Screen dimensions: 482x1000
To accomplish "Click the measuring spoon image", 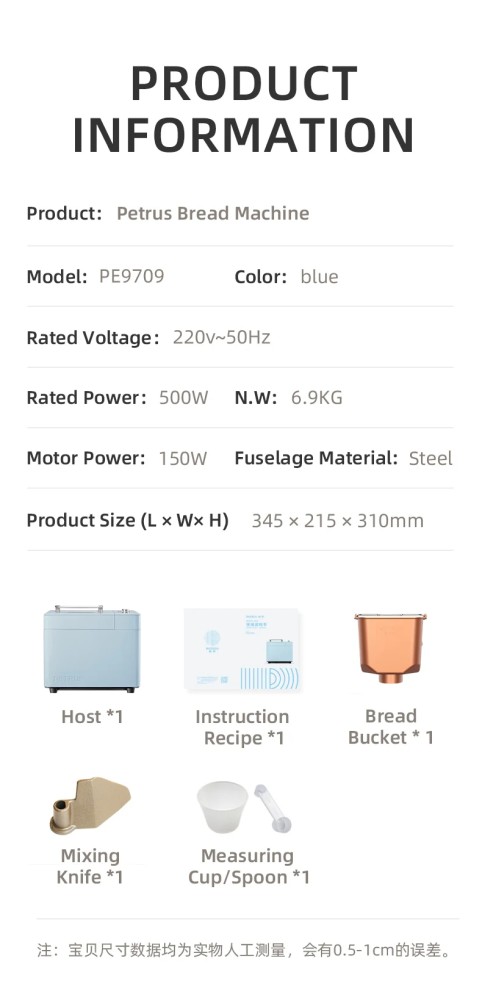I will coord(272,807).
